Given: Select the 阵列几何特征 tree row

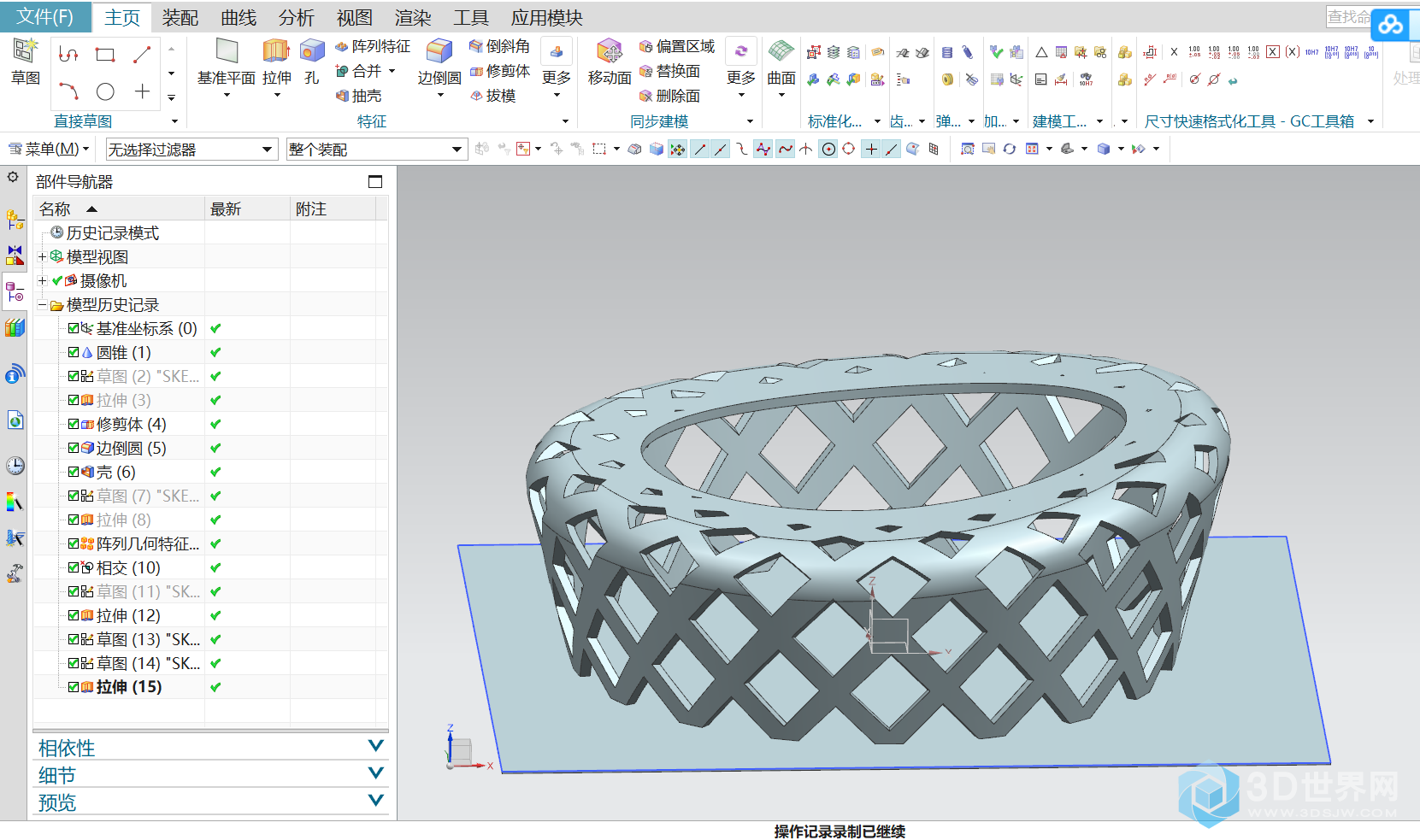Looking at the screenshot, I should [210, 543].
